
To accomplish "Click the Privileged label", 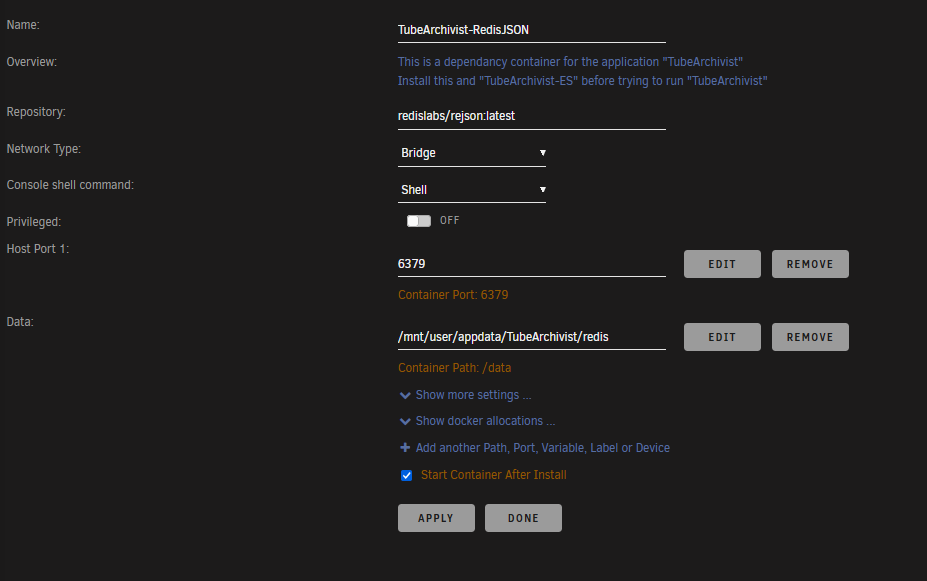I will point(34,222).
